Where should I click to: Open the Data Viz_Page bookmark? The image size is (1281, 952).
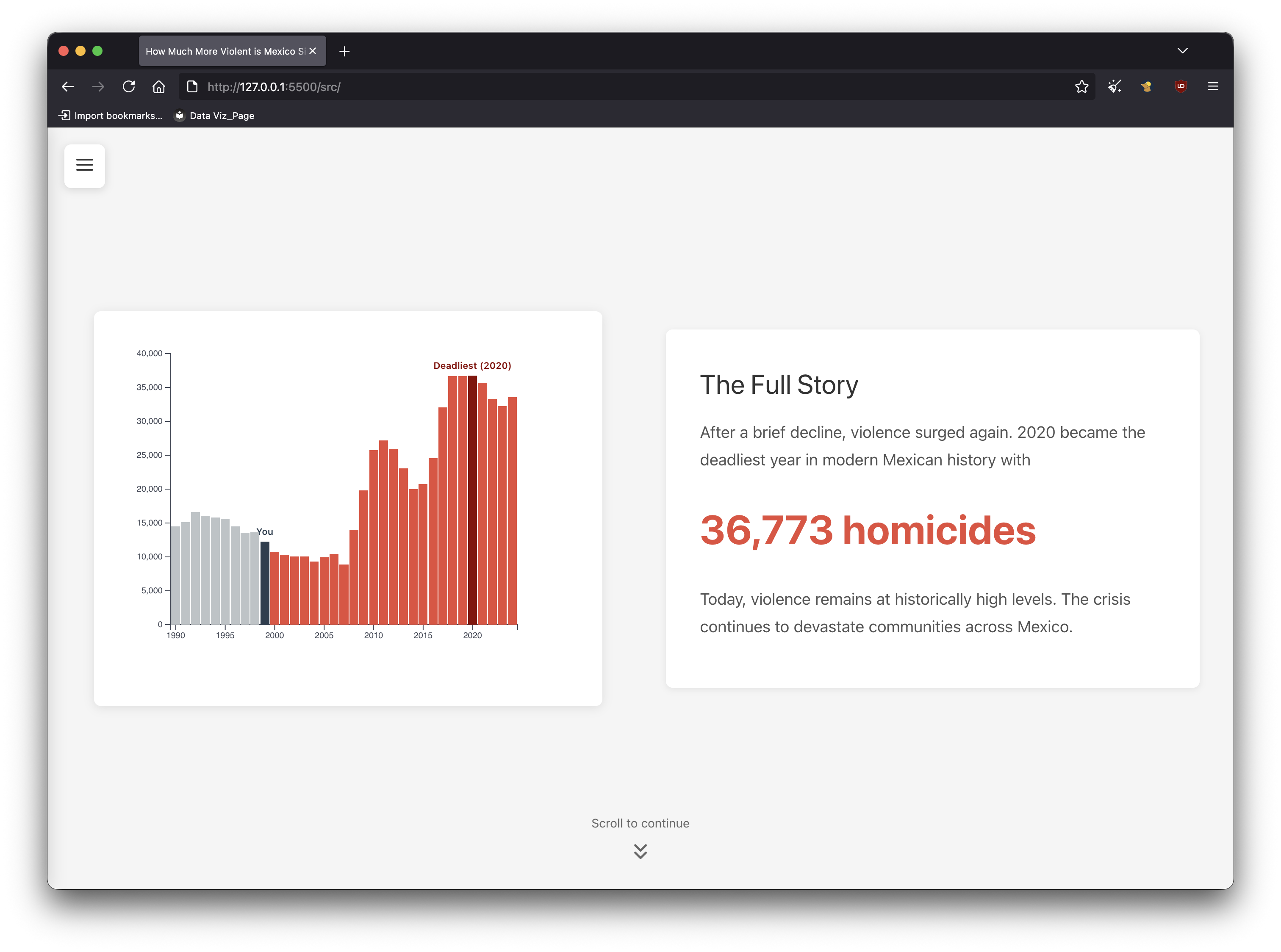[x=214, y=116]
